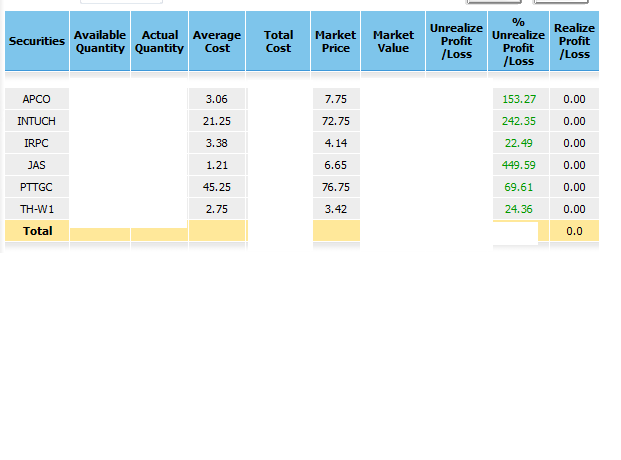Click the Actual Quantity column header
Screen dimensions: 621x460
(x=159, y=41)
